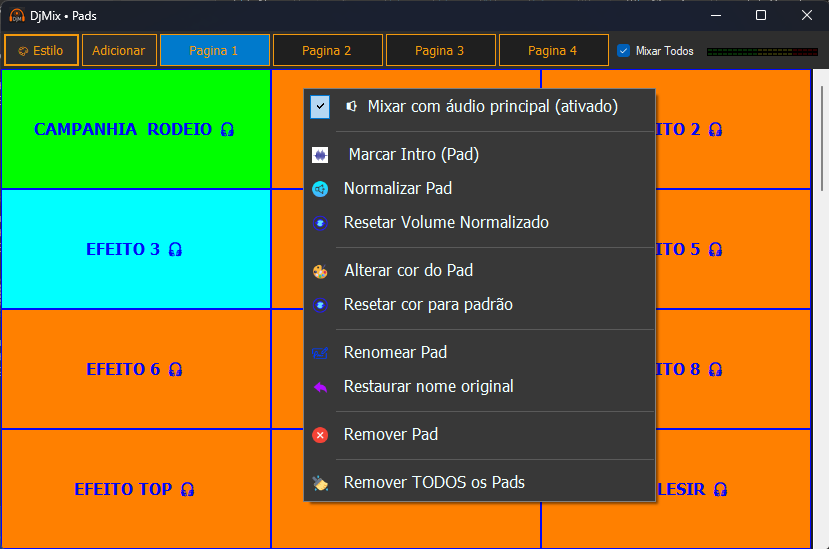Toggle the Mixar Todos checkbox
829x549 pixels.
(x=624, y=51)
